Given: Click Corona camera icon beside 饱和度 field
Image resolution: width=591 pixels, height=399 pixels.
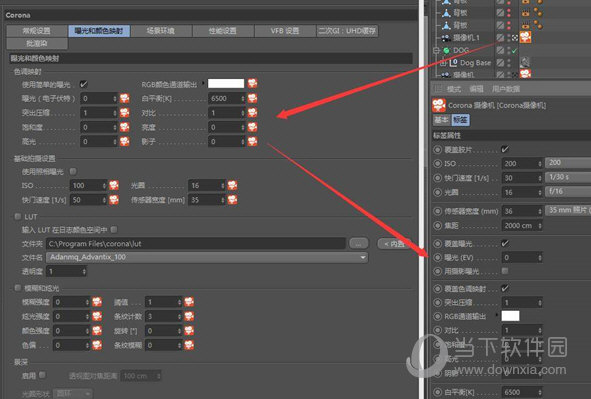Looking at the screenshot, I should pos(124,127).
